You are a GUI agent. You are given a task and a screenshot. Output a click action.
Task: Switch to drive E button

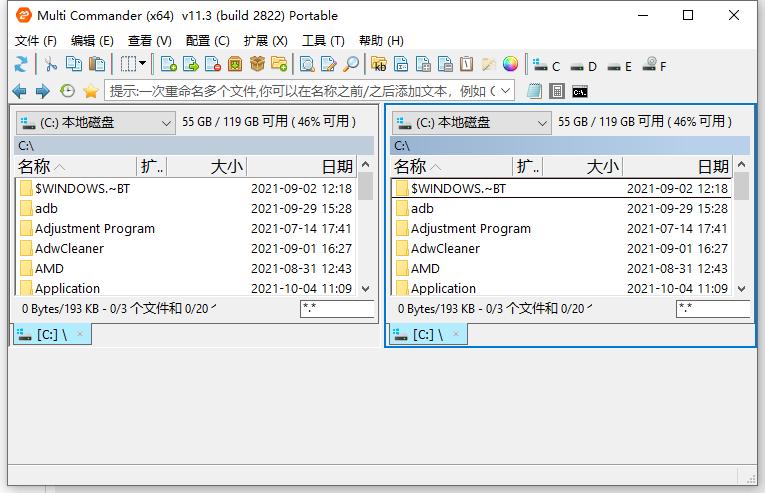click(x=620, y=66)
